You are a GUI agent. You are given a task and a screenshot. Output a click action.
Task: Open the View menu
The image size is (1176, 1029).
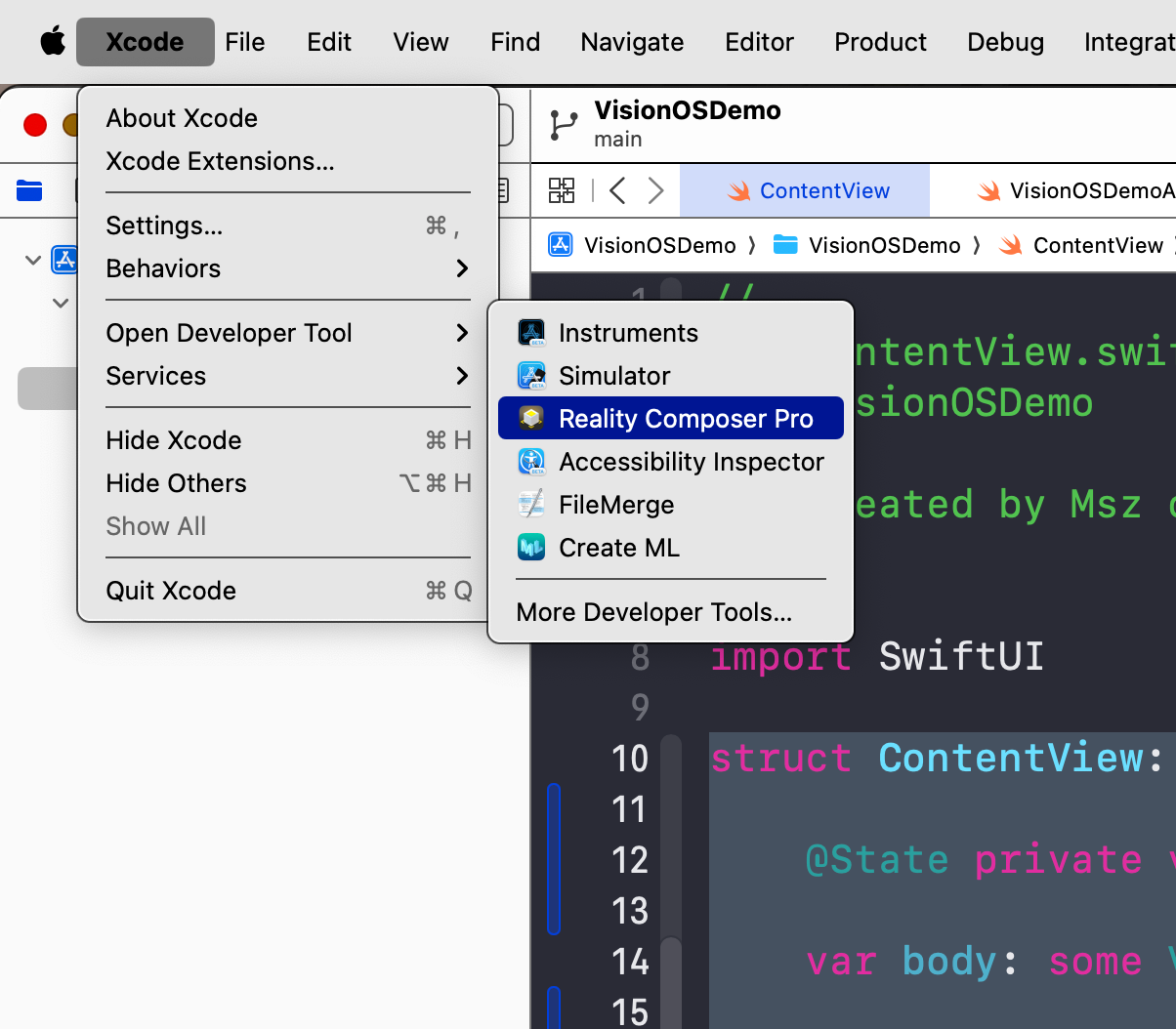pos(421,42)
